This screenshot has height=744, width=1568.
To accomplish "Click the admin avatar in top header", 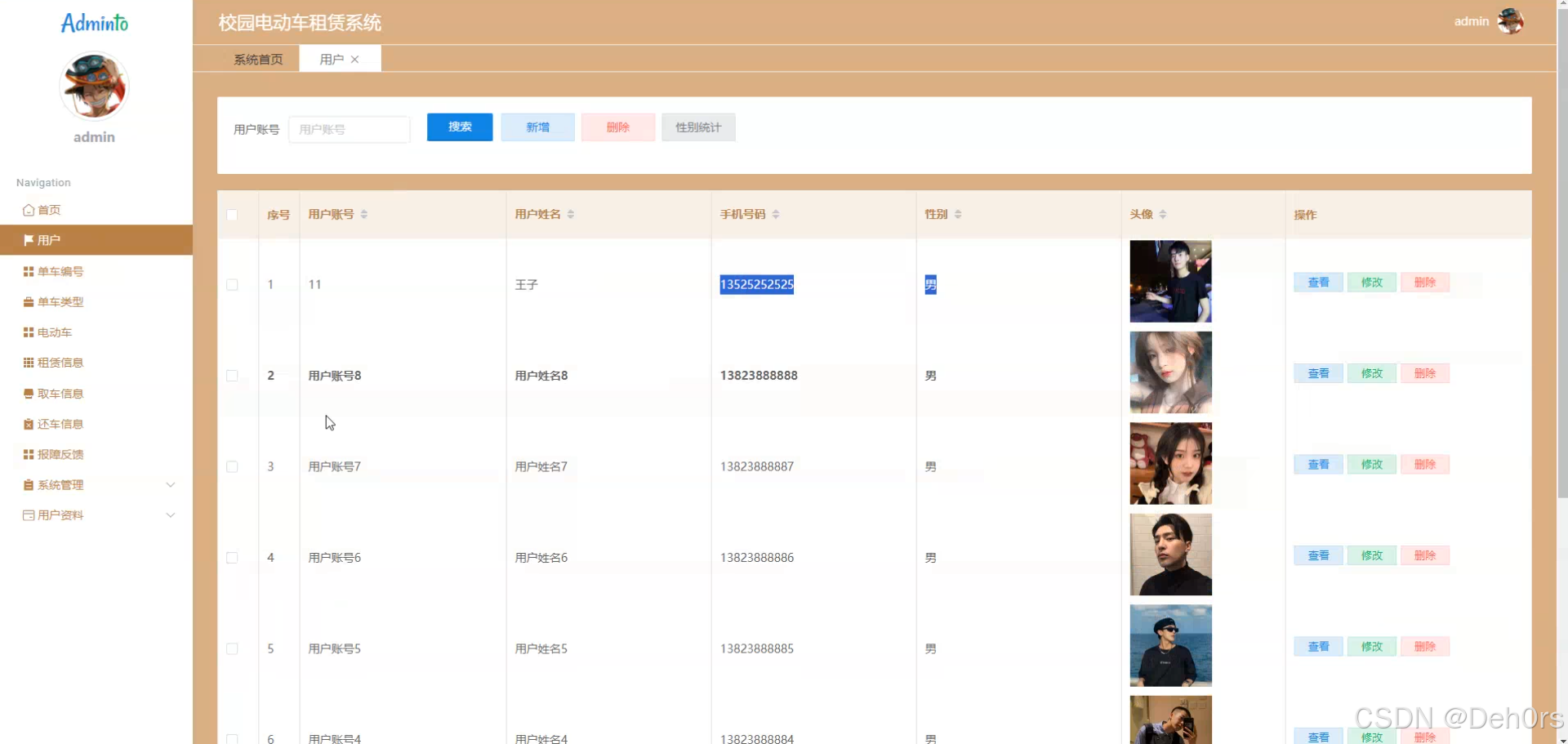I will point(1510,21).
